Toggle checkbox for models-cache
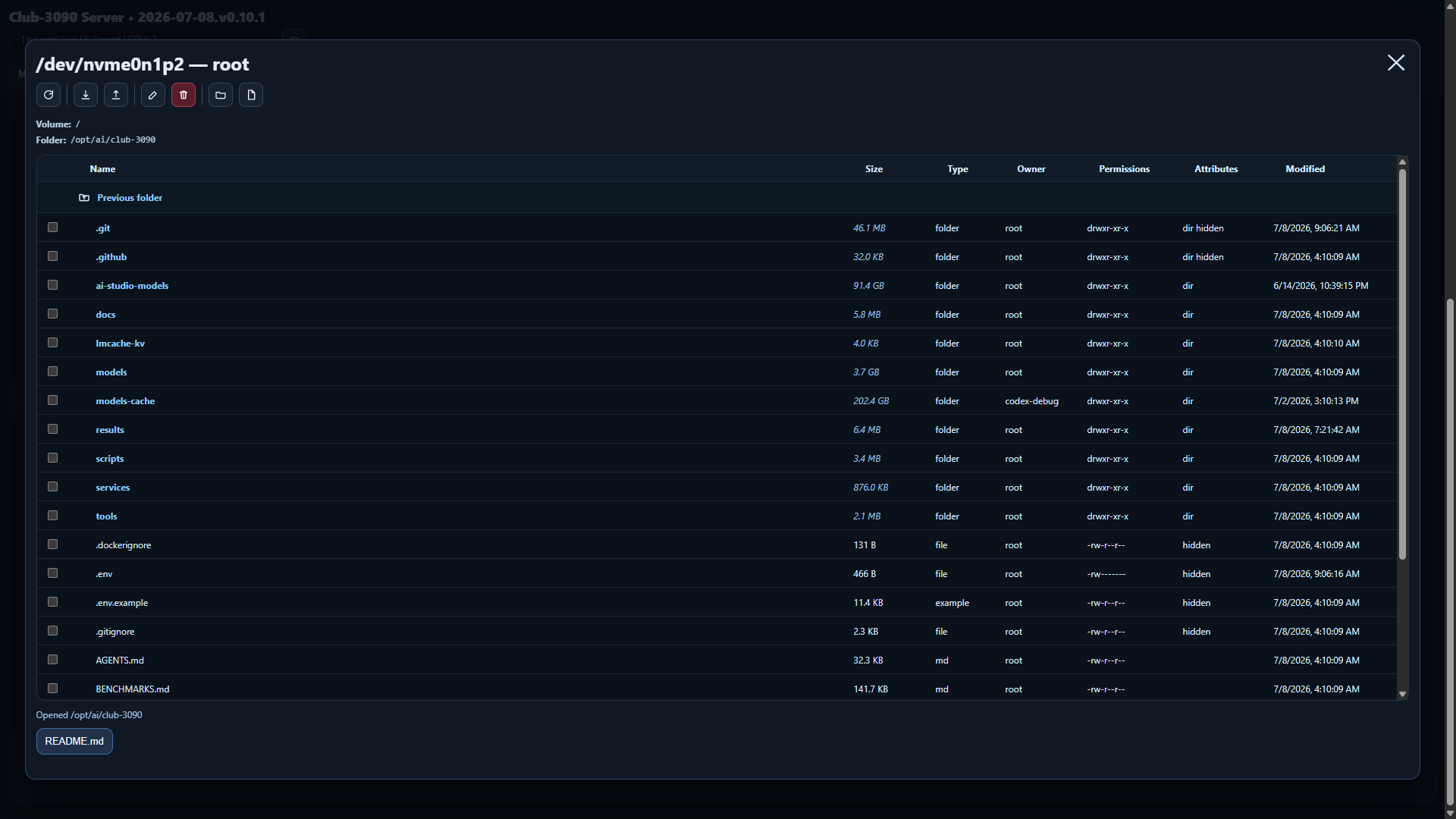The image size is (1456, 819). 53,400
